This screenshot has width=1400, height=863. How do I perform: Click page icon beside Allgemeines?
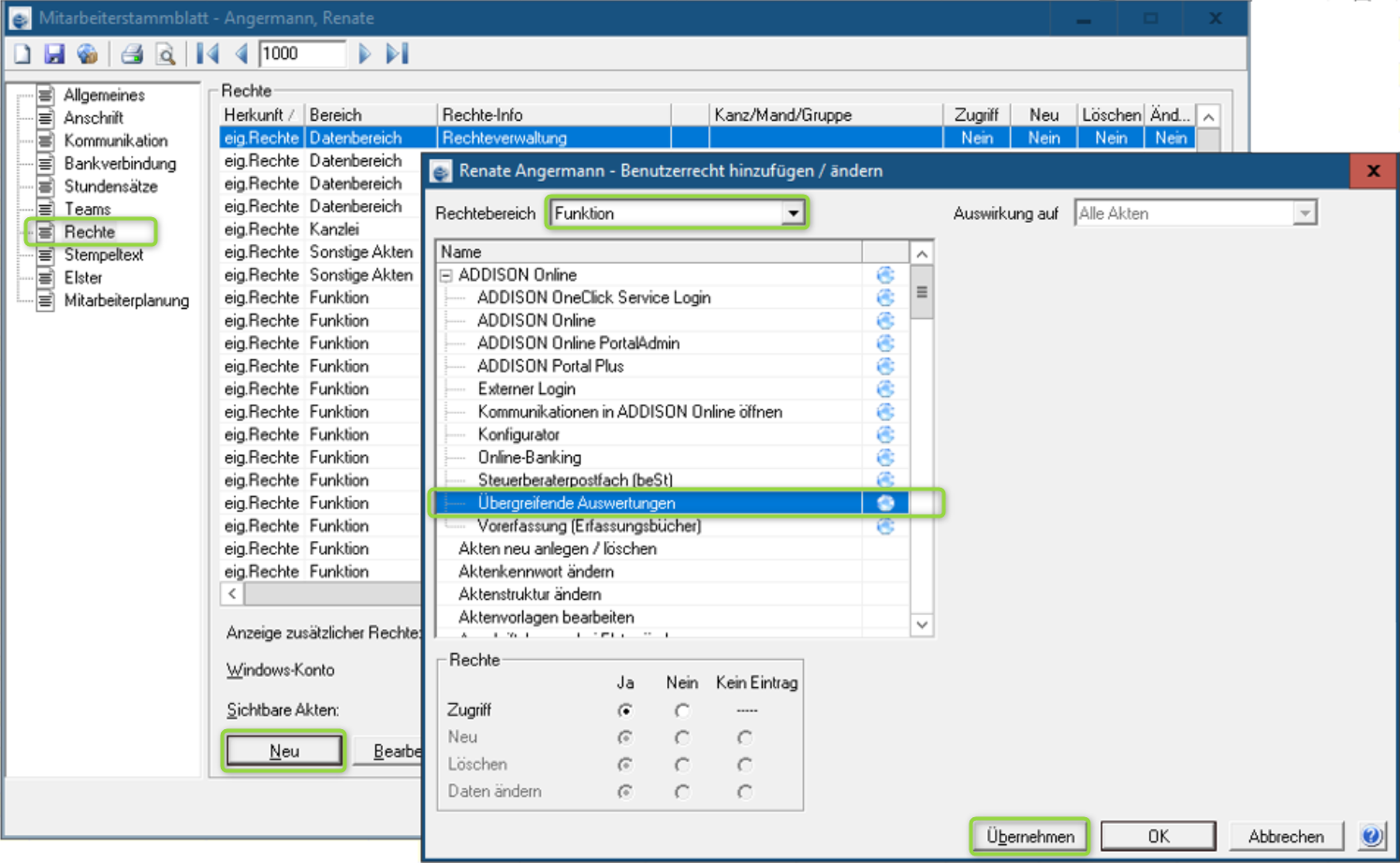point(45,95)
